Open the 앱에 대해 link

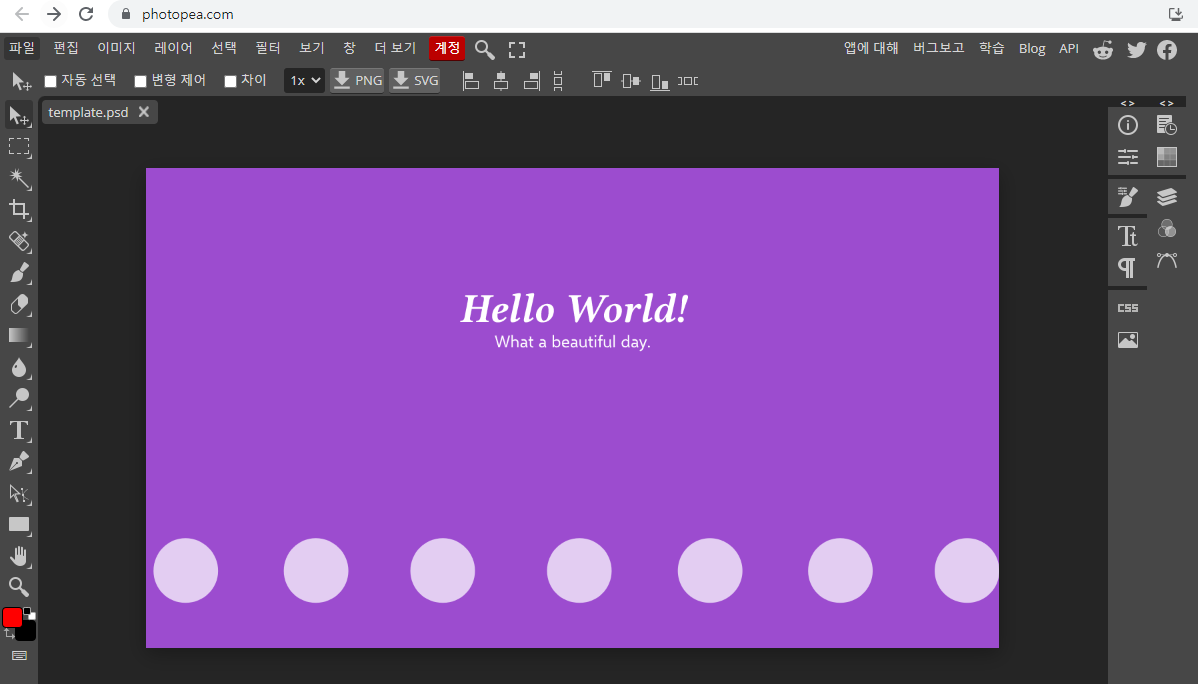tap(871, 48)
